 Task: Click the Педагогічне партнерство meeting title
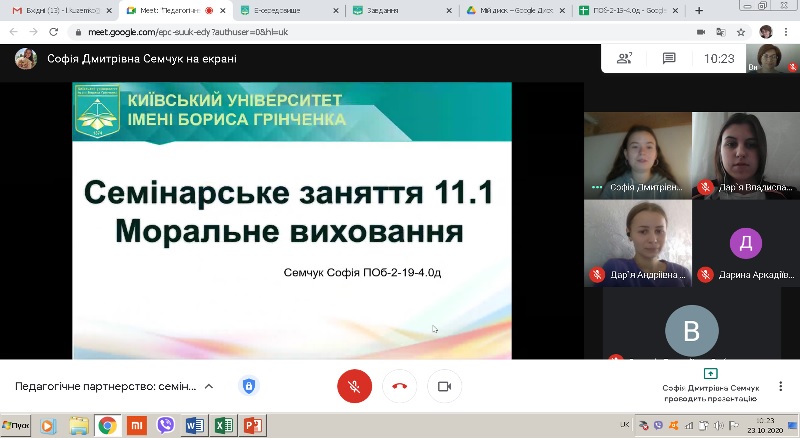pos(106,386)
